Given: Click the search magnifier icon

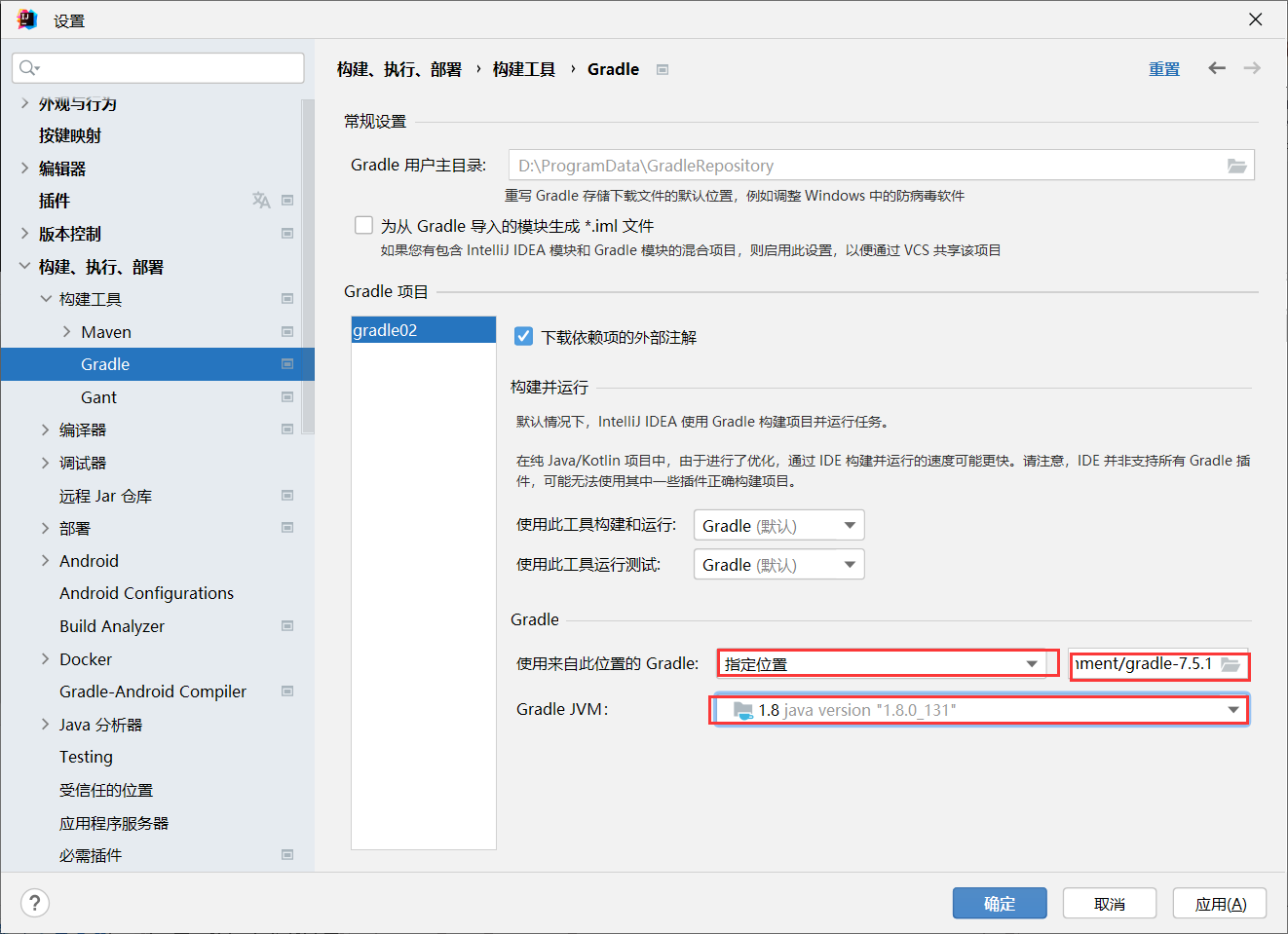Looking at the screenshot, I should (x=29, y=67).
